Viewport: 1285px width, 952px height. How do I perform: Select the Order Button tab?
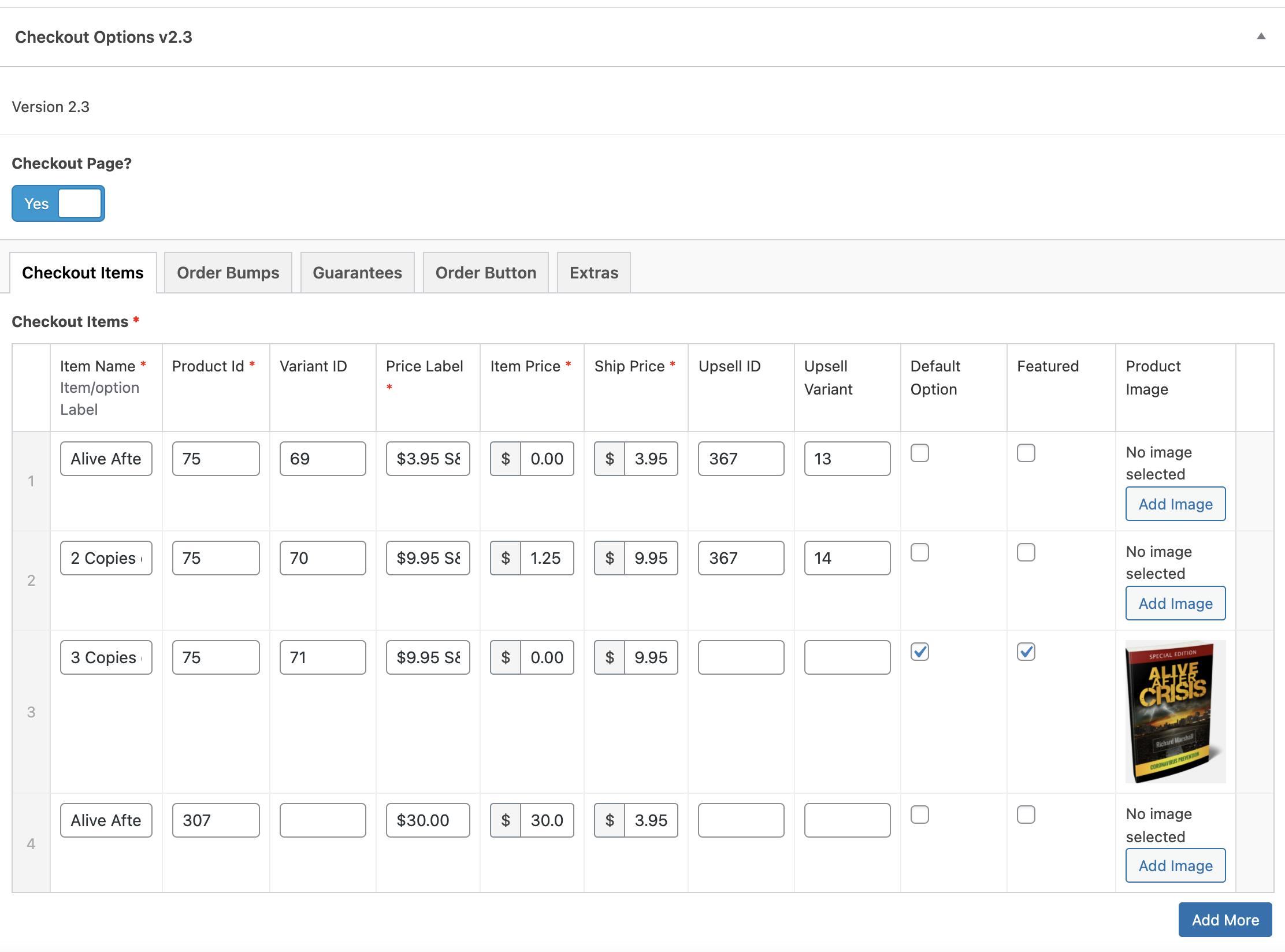485,273
